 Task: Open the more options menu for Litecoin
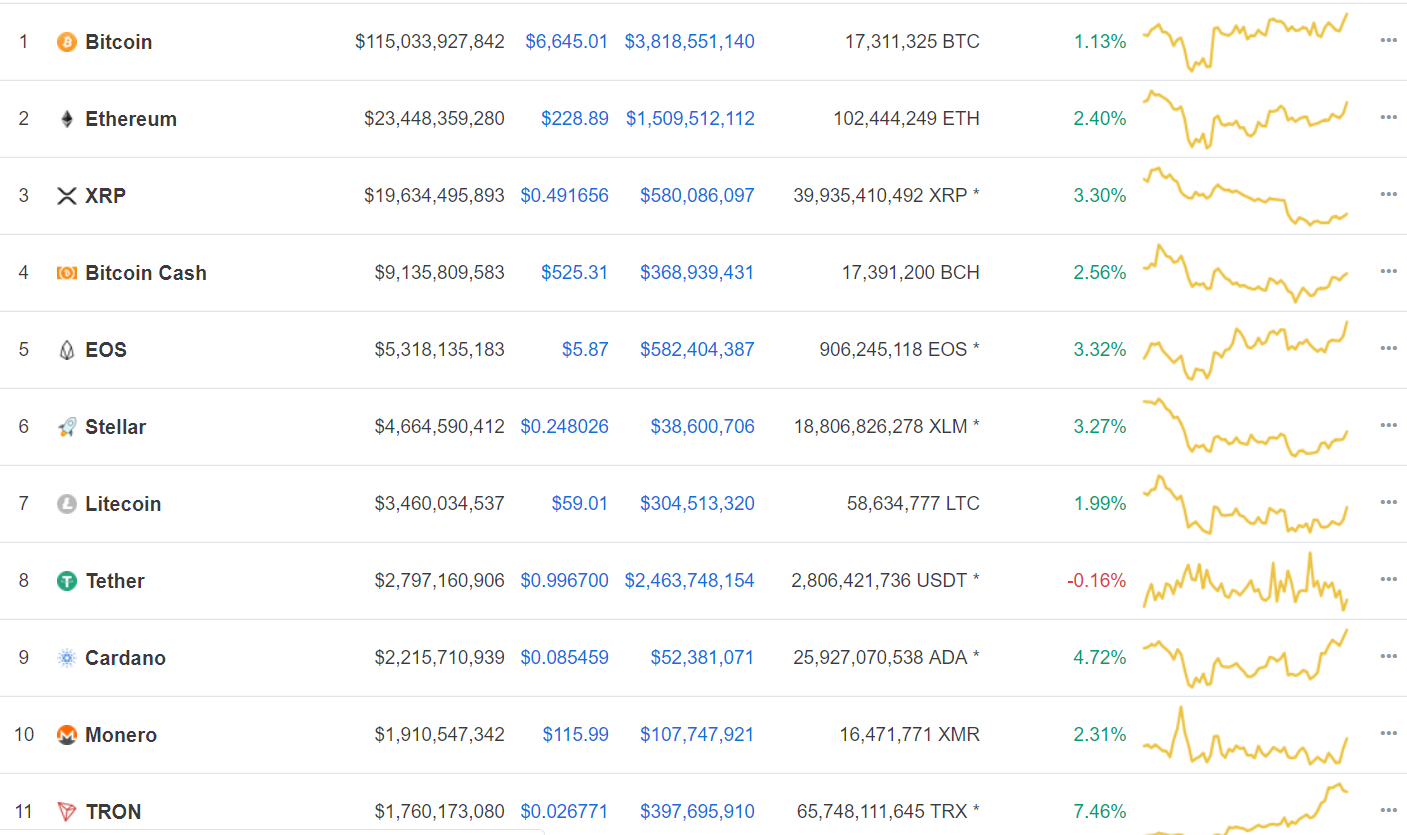coord(1388,503)
